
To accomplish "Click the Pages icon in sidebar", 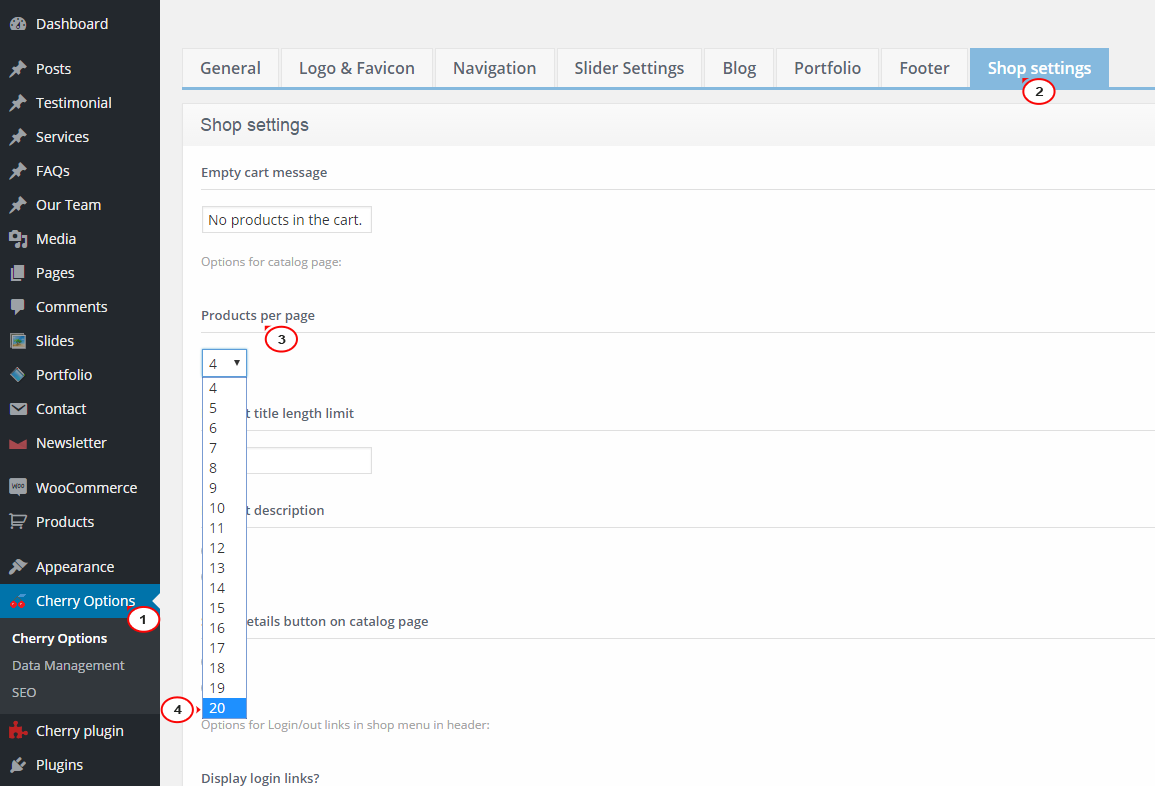I will 18,273.
